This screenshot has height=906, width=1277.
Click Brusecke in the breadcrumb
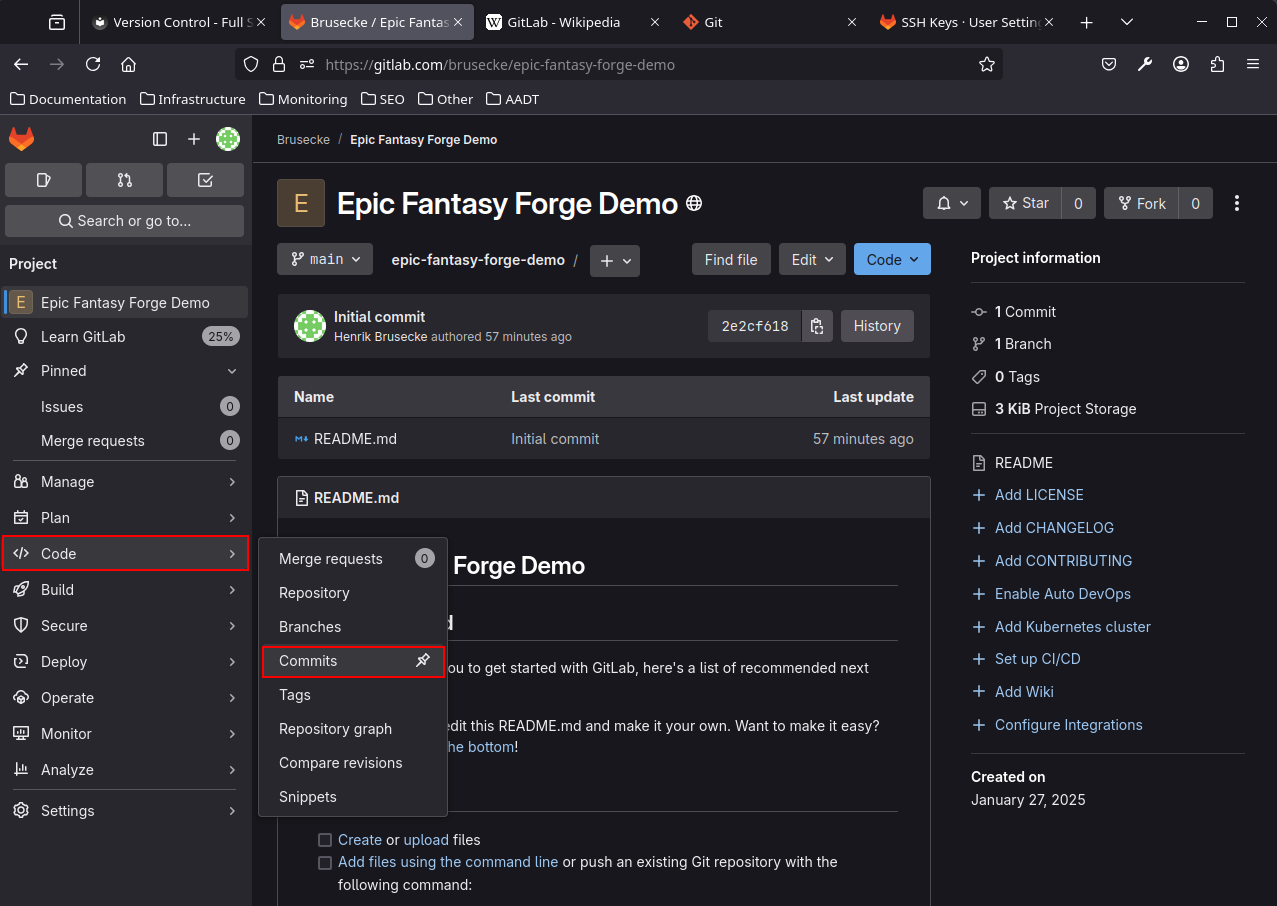click(x=303, y=140)
